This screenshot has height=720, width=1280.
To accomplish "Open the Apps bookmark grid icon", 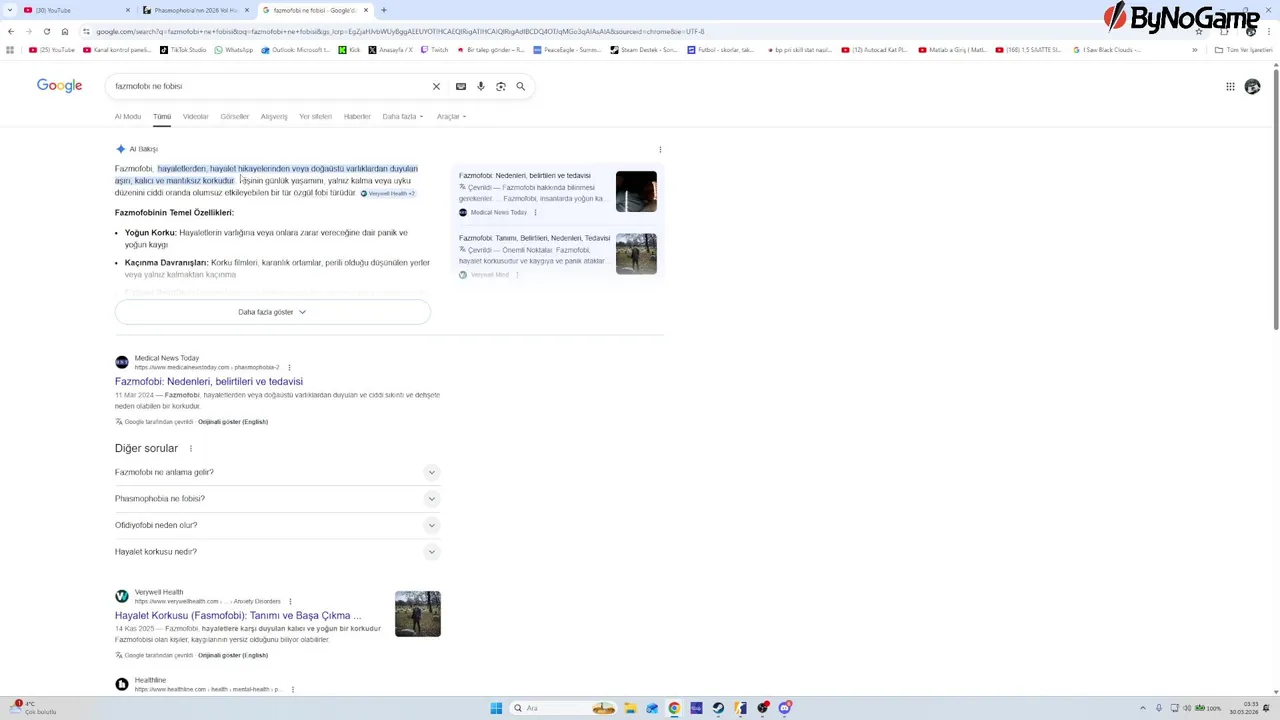I will click(10, 50).
